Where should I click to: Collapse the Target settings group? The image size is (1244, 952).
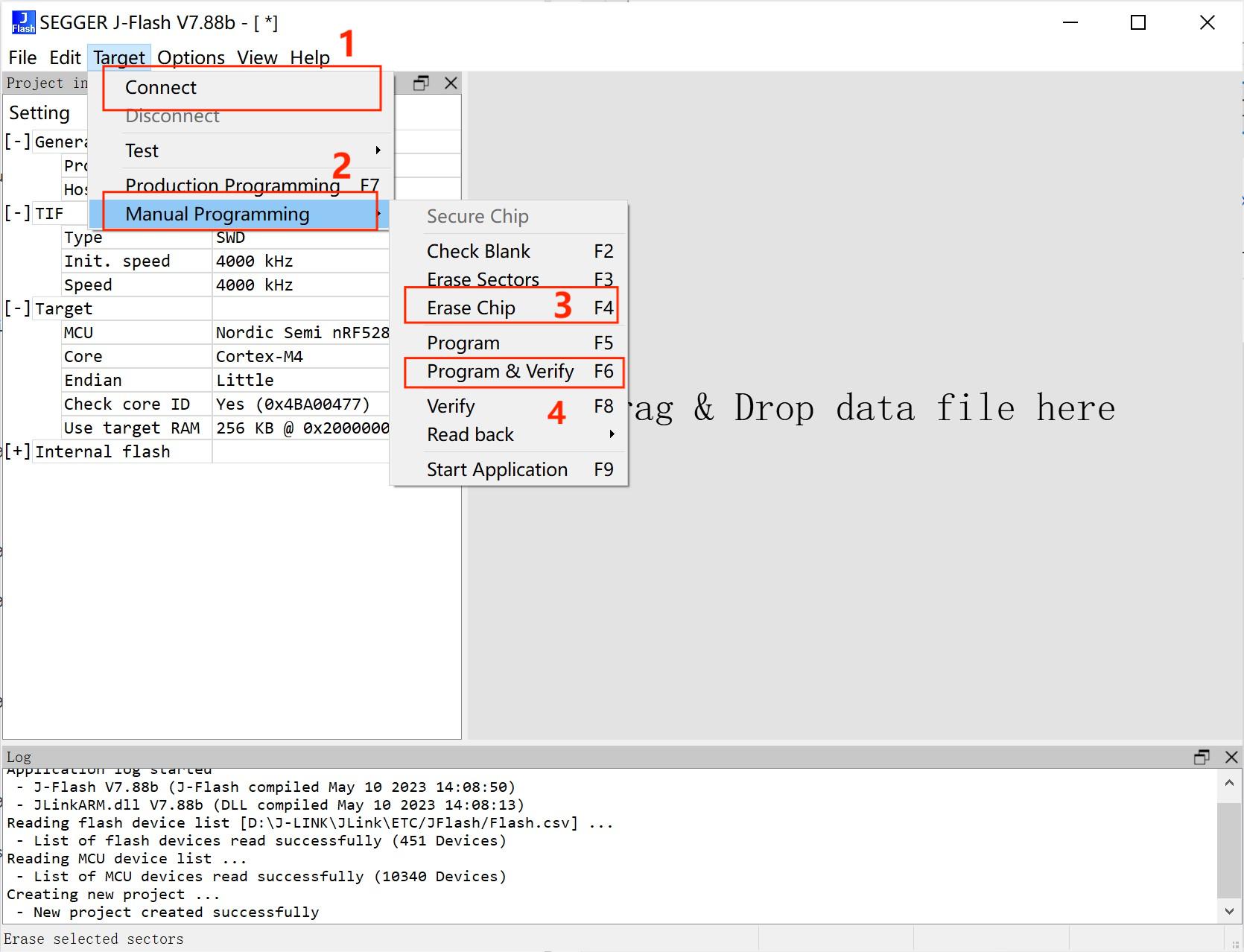[x=17, y=308]
